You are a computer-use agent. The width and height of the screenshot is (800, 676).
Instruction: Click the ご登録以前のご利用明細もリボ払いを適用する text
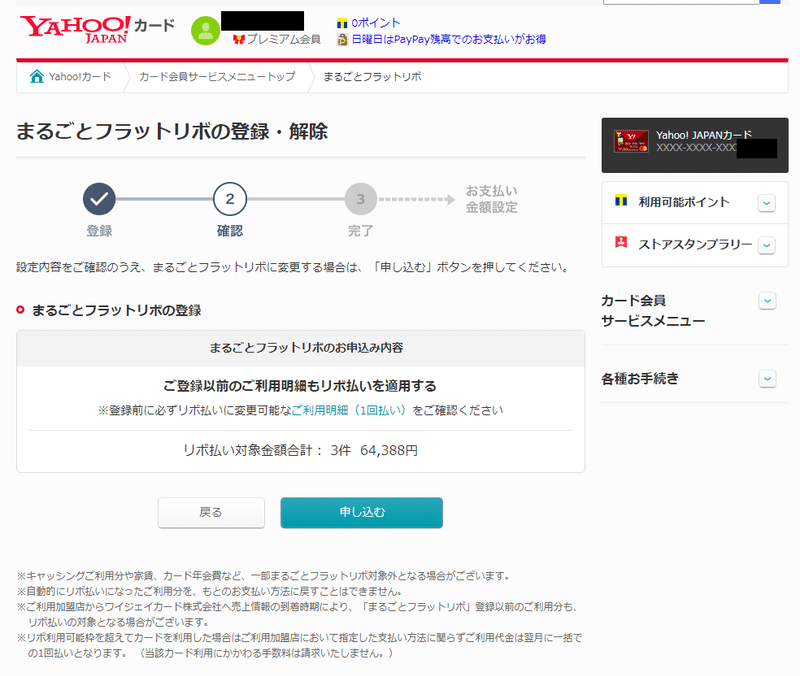[300, 386]
